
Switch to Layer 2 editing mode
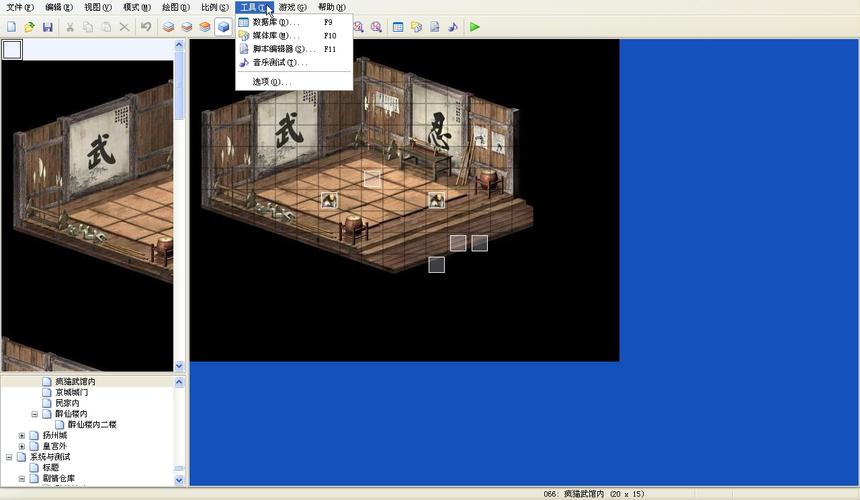tap(186, 27)
